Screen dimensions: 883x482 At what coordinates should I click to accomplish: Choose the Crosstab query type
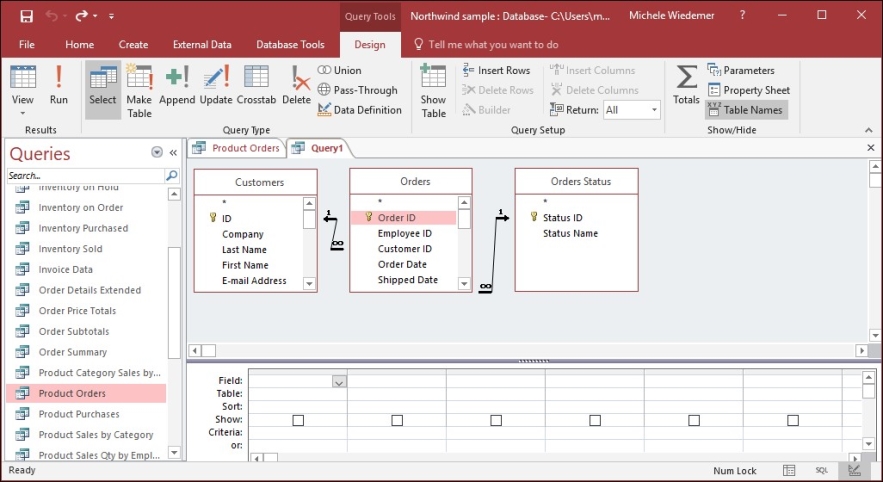(x=256, y=86)
